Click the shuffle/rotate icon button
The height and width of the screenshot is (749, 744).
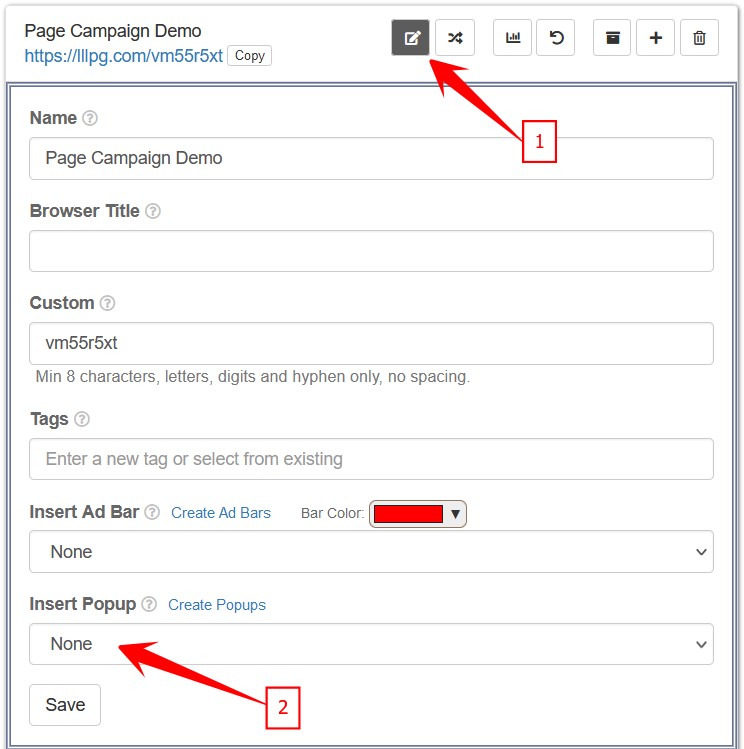[455, 38]
